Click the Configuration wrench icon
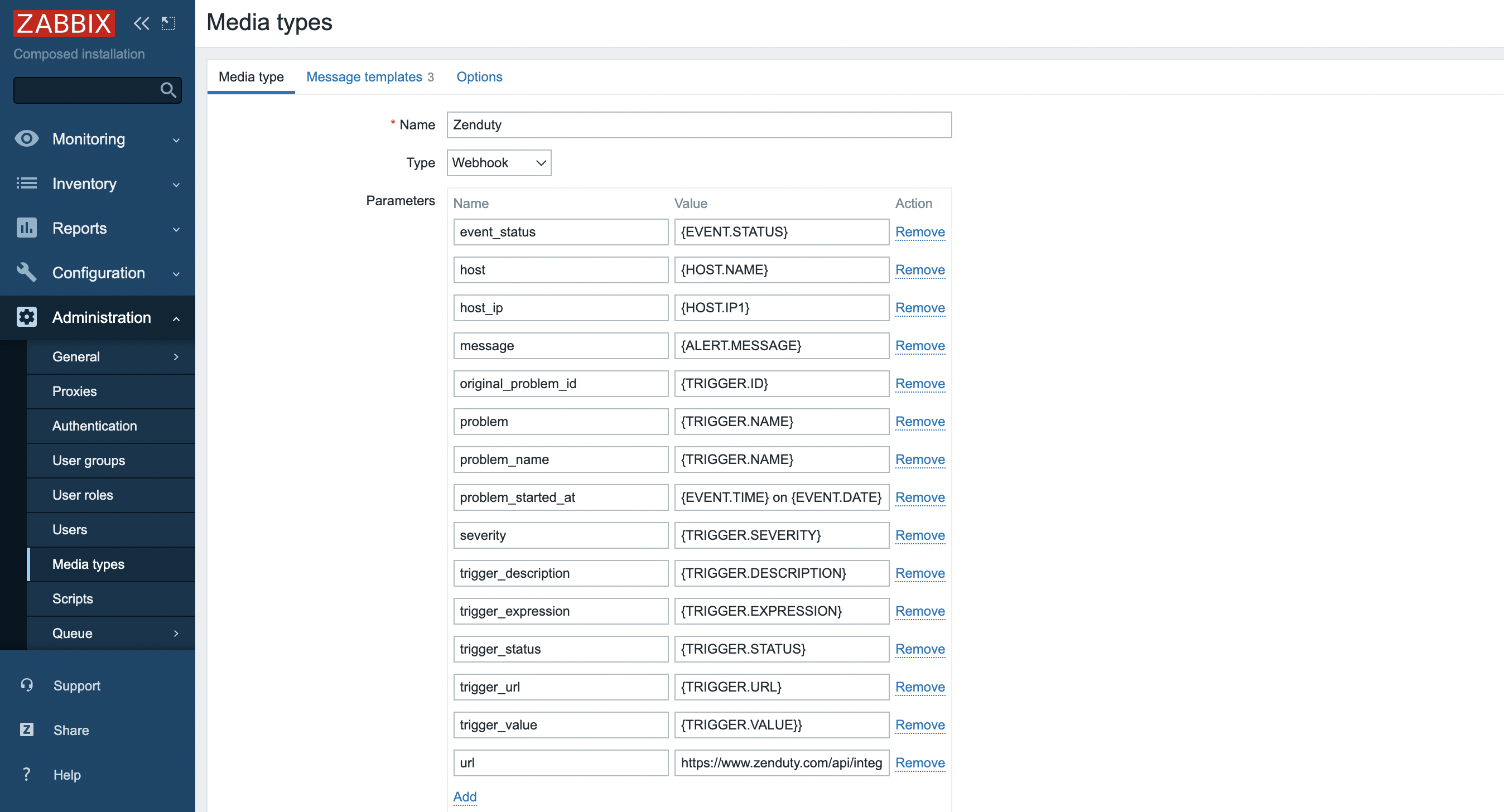This screenshot has width=1504, height=812. (26, 272)
